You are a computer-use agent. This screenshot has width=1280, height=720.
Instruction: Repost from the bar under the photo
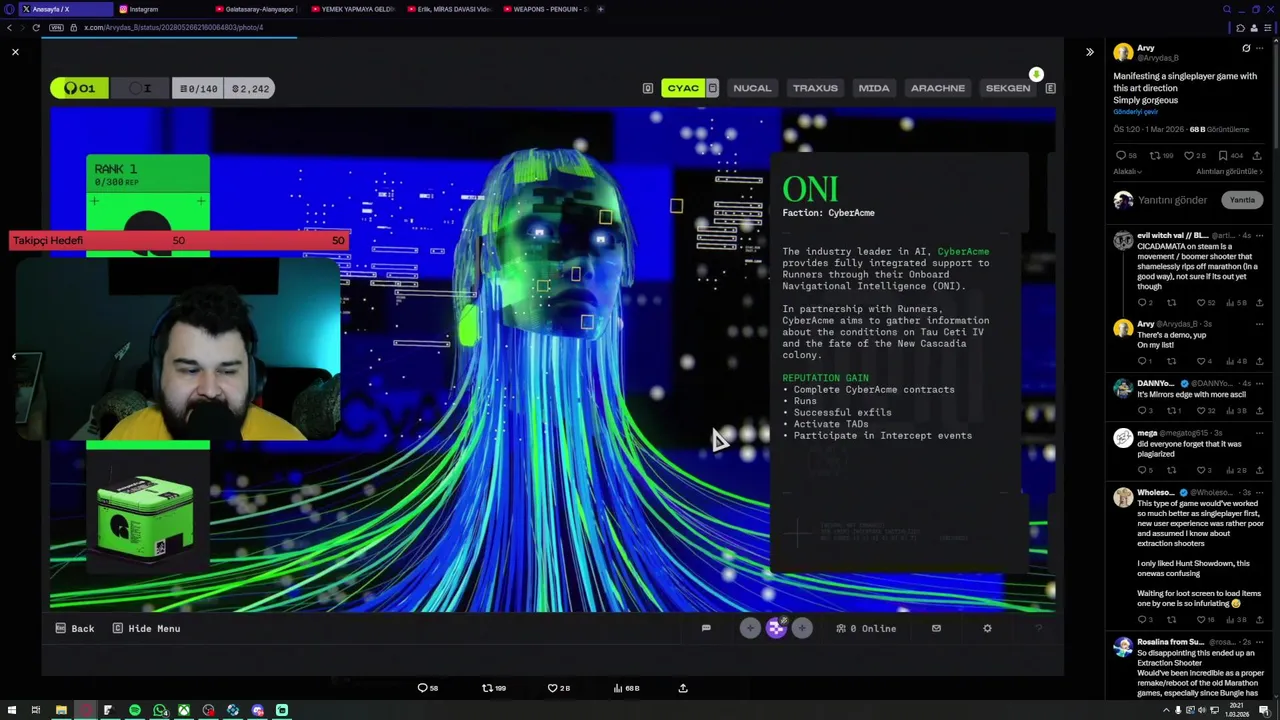tap(493, 688)
